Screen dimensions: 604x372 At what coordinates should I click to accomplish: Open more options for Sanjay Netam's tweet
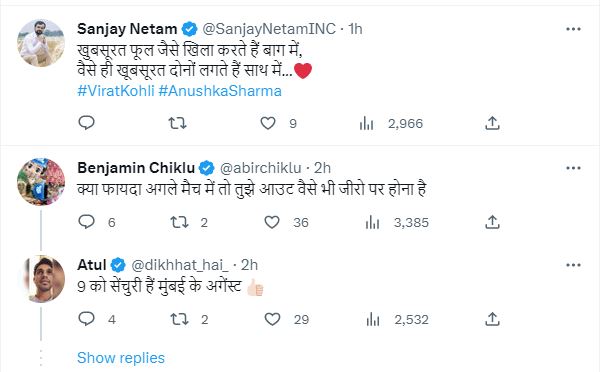point(574,29)
